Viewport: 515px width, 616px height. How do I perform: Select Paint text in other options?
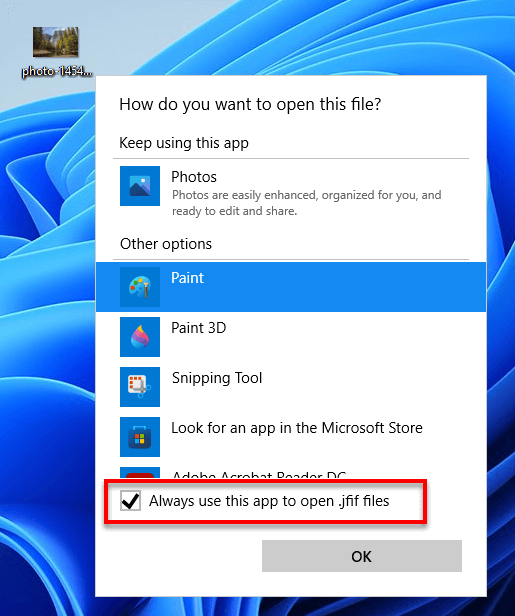[x=187, y=278]
